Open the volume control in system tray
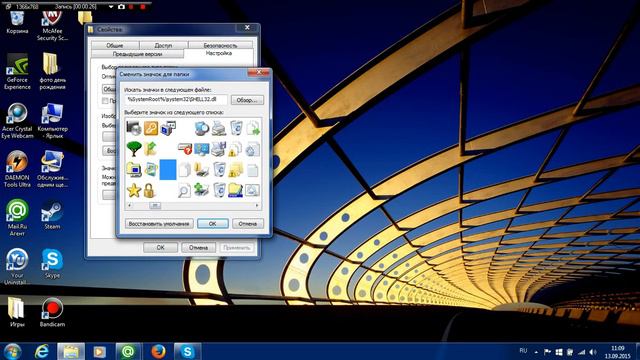The width and height of the screenshot is (640, 360). [593, 352]
